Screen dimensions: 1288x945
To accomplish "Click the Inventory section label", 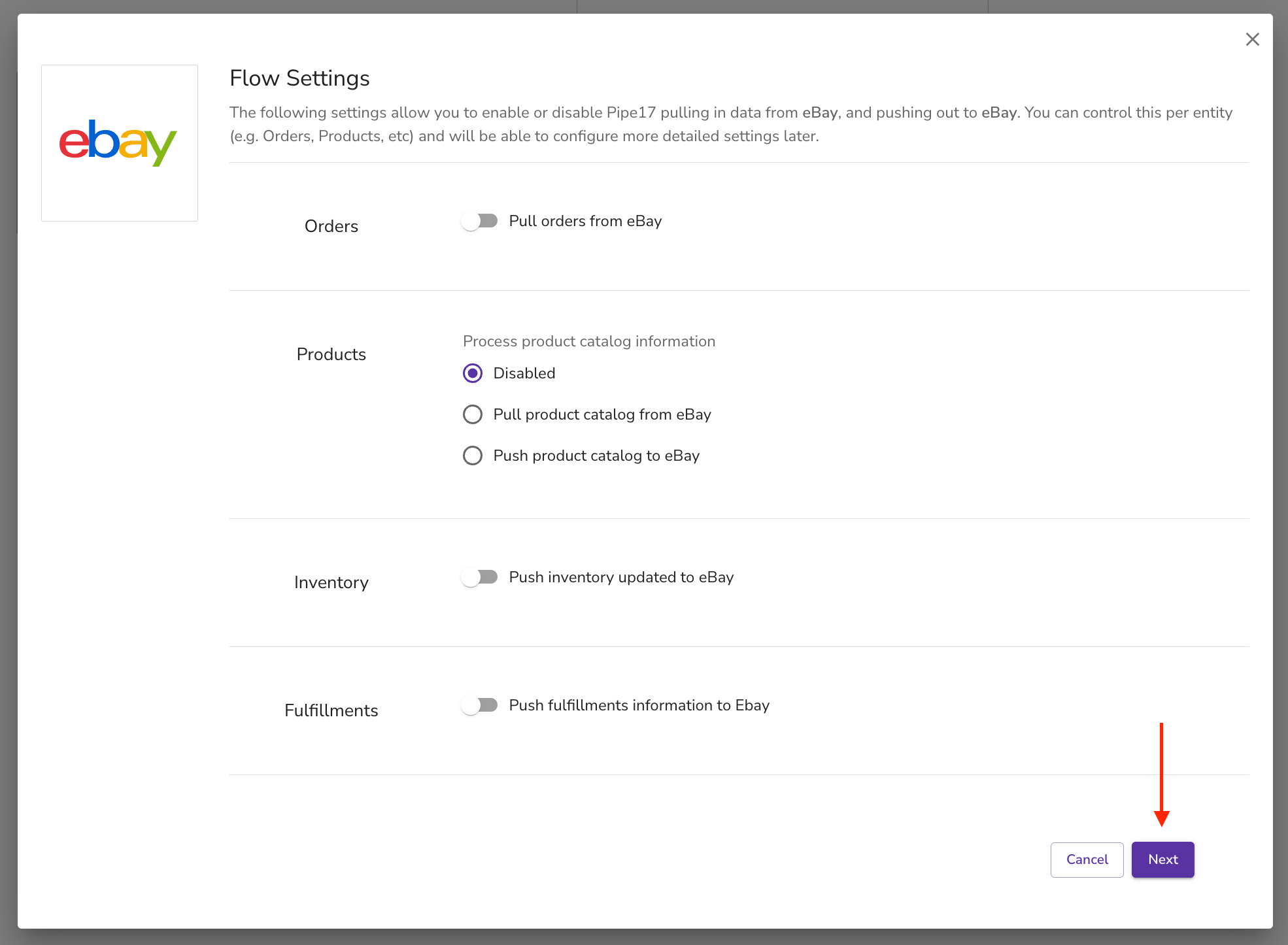I will coord(331,582).
